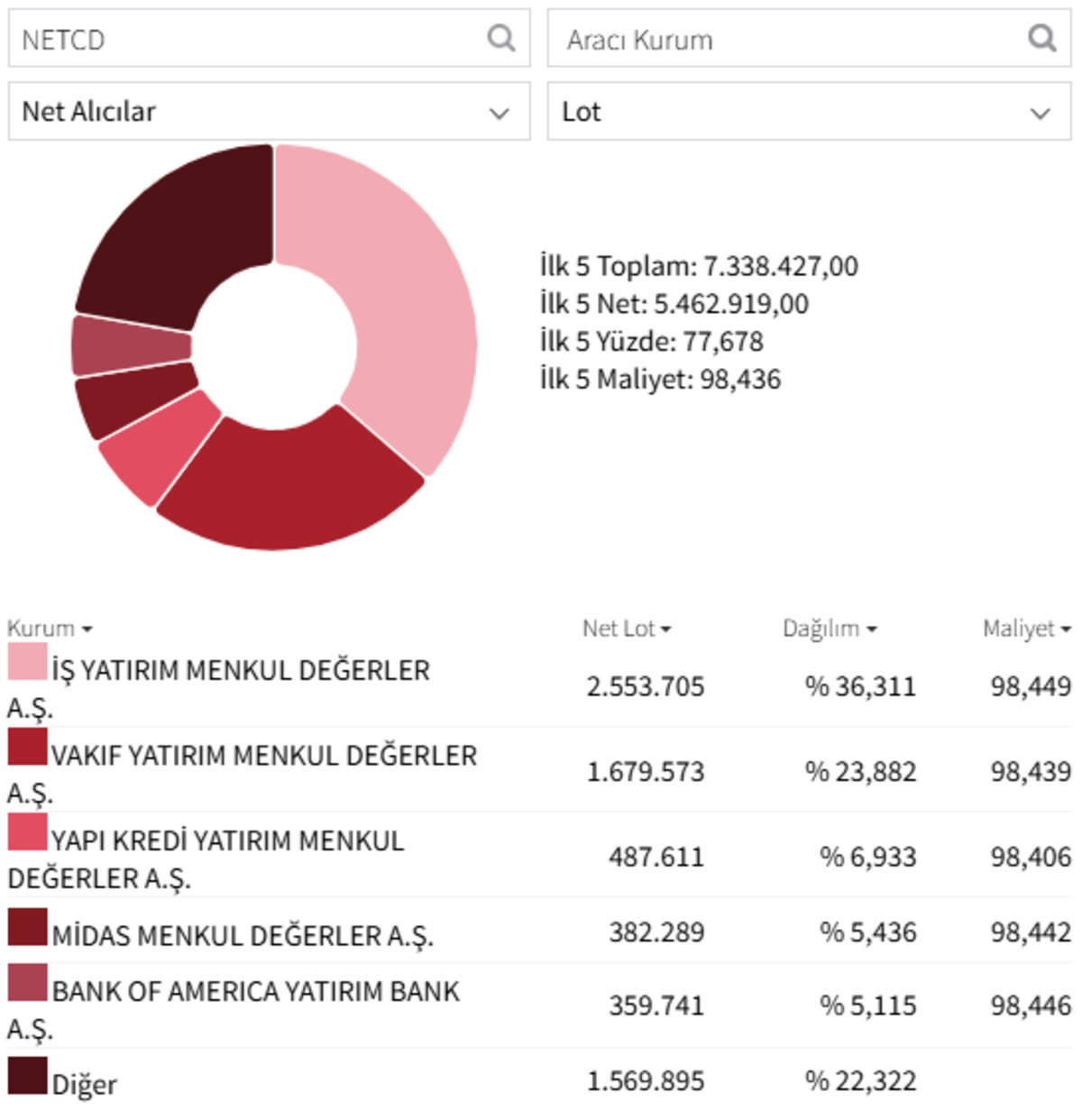Click İlk 5 Maliyet summary line
1082x1120 pixels.
(660, 380)
